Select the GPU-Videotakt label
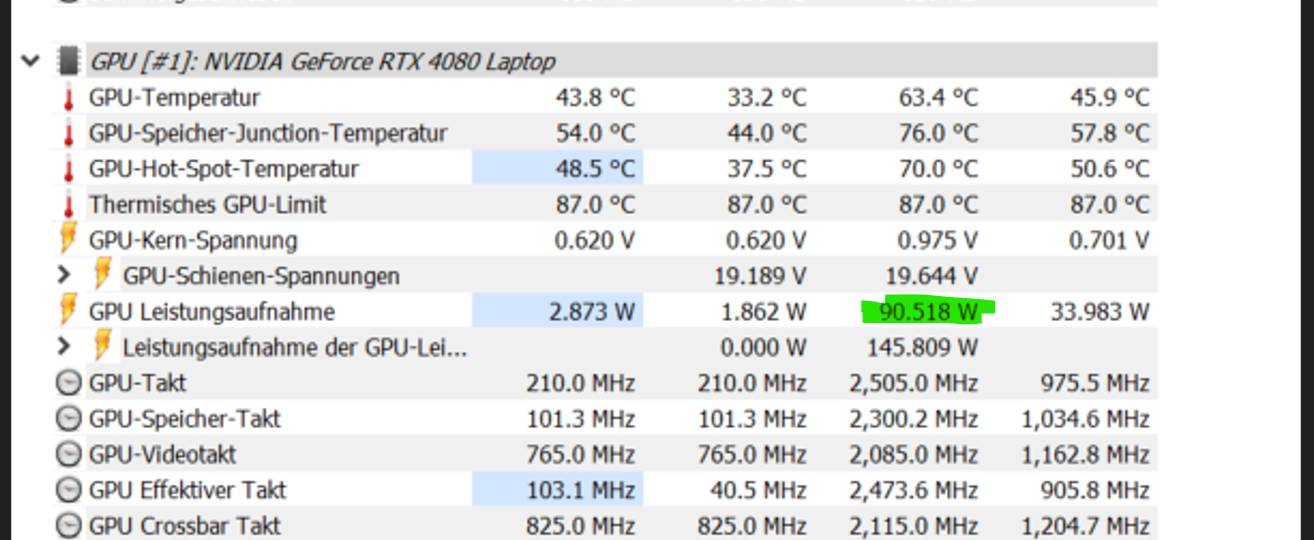Viewport: 1314px width, 540px height. (x=162, y=454)
